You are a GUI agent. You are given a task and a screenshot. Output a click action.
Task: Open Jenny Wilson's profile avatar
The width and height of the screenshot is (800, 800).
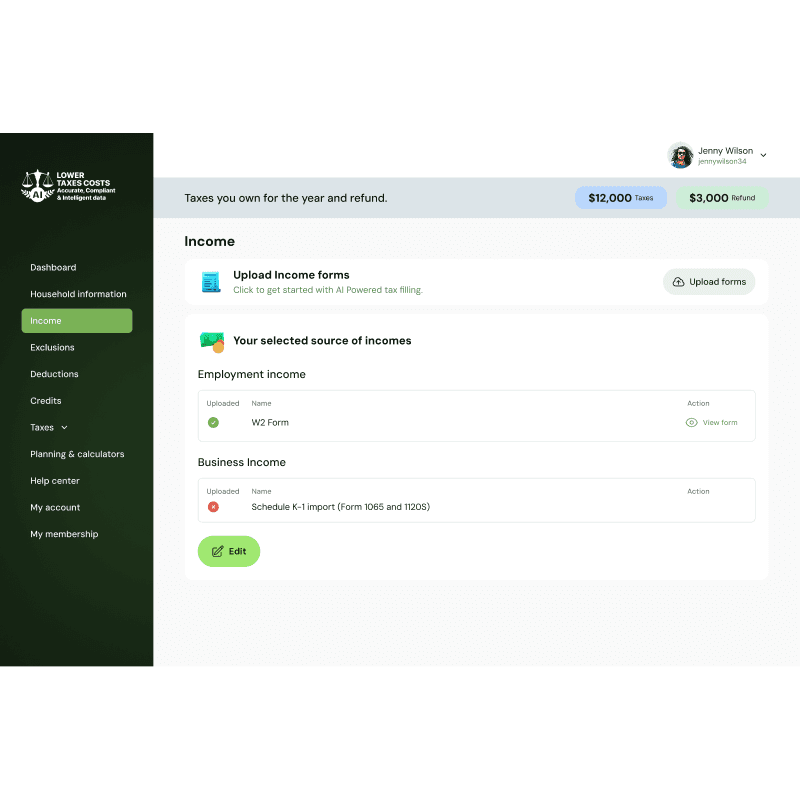pyautogui.click(x=681, y=155)
